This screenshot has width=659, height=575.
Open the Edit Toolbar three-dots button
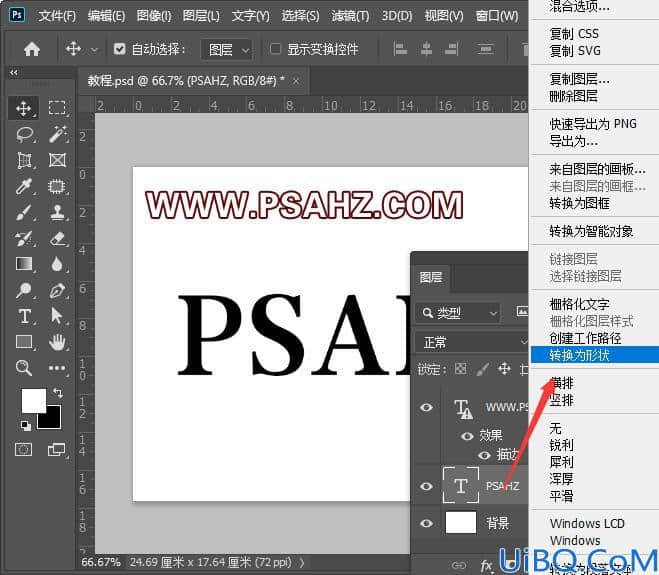point(57,368)
